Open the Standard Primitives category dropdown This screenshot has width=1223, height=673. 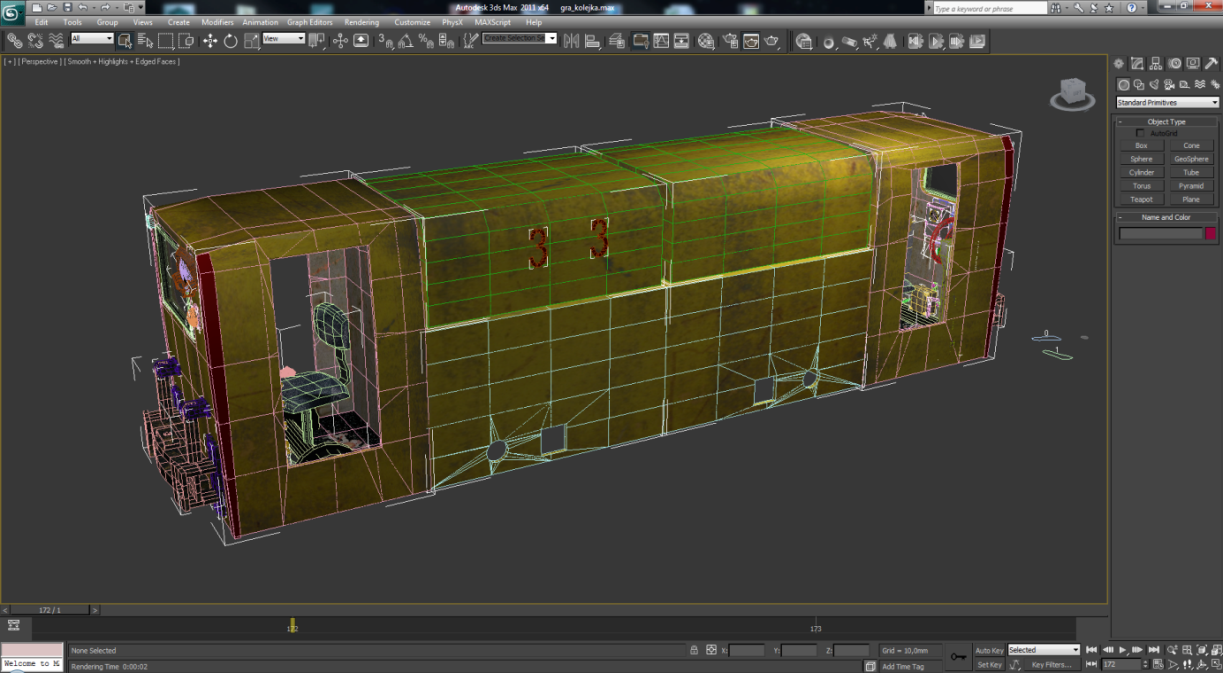[x=1168, y=102]
